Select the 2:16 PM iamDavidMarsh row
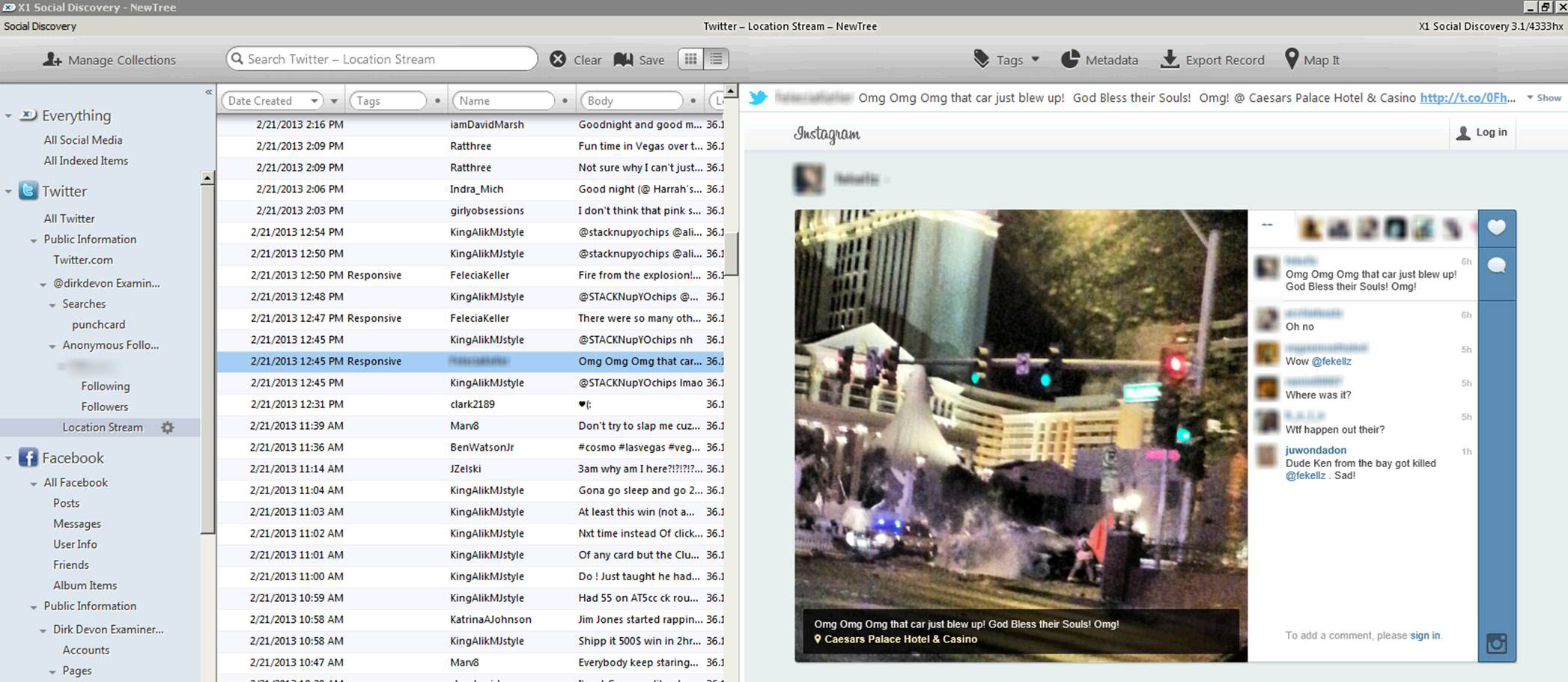Screen dimensions: 1568x682 470,124
